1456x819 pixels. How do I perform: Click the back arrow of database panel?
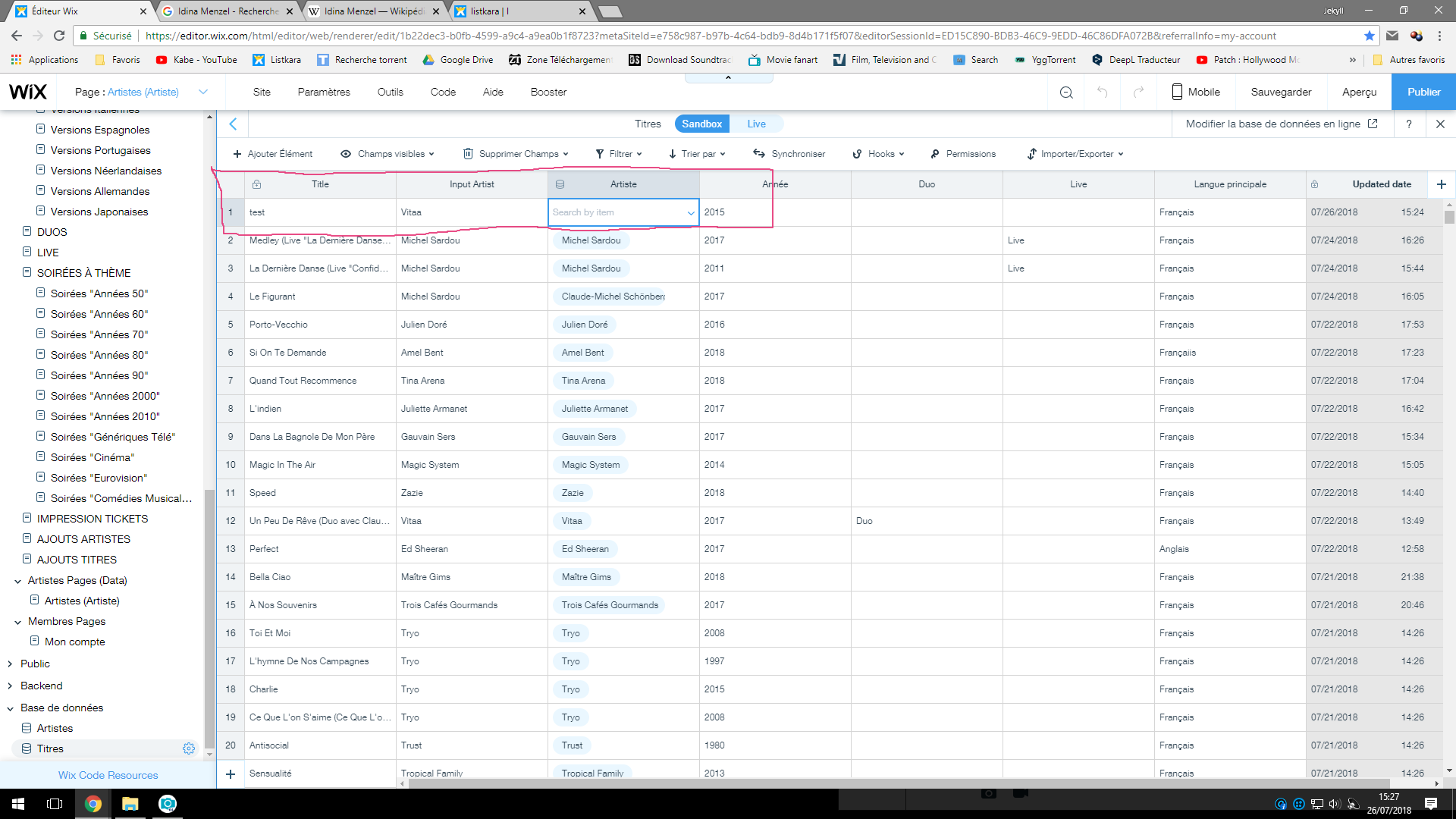pyautogui.click(x=233, y=124)
